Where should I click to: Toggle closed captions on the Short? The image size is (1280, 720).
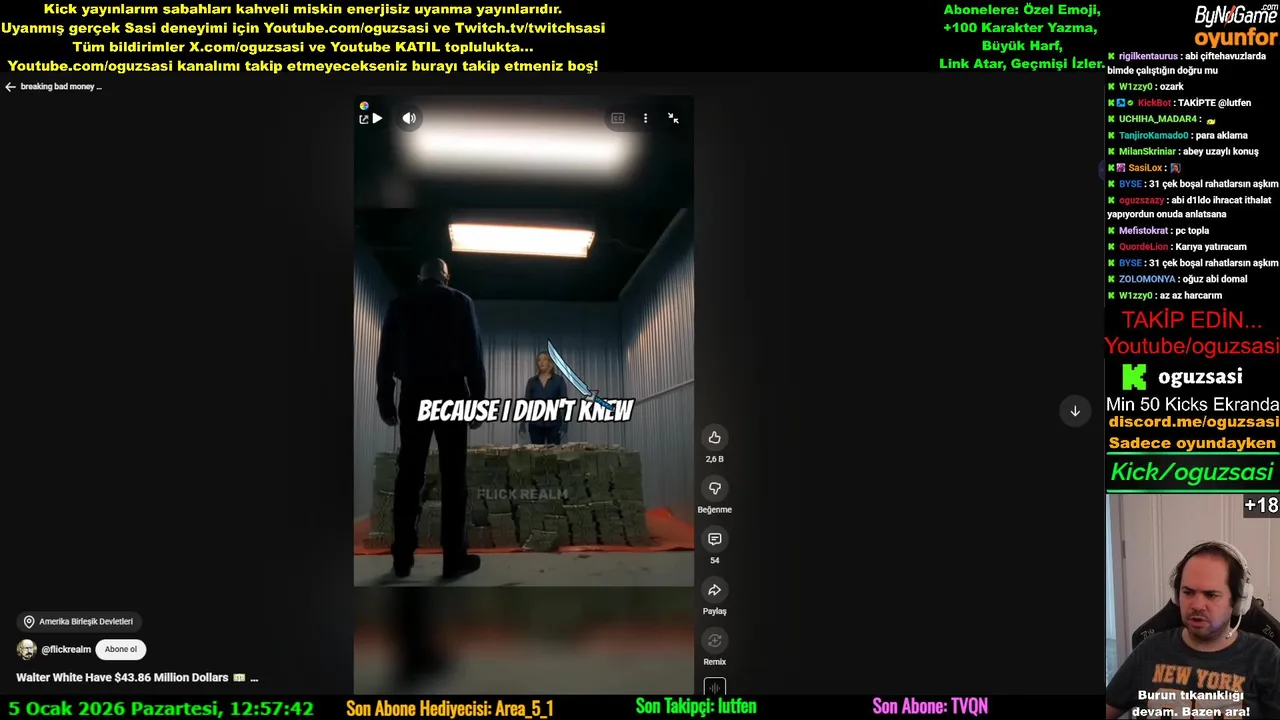point(618,118)
